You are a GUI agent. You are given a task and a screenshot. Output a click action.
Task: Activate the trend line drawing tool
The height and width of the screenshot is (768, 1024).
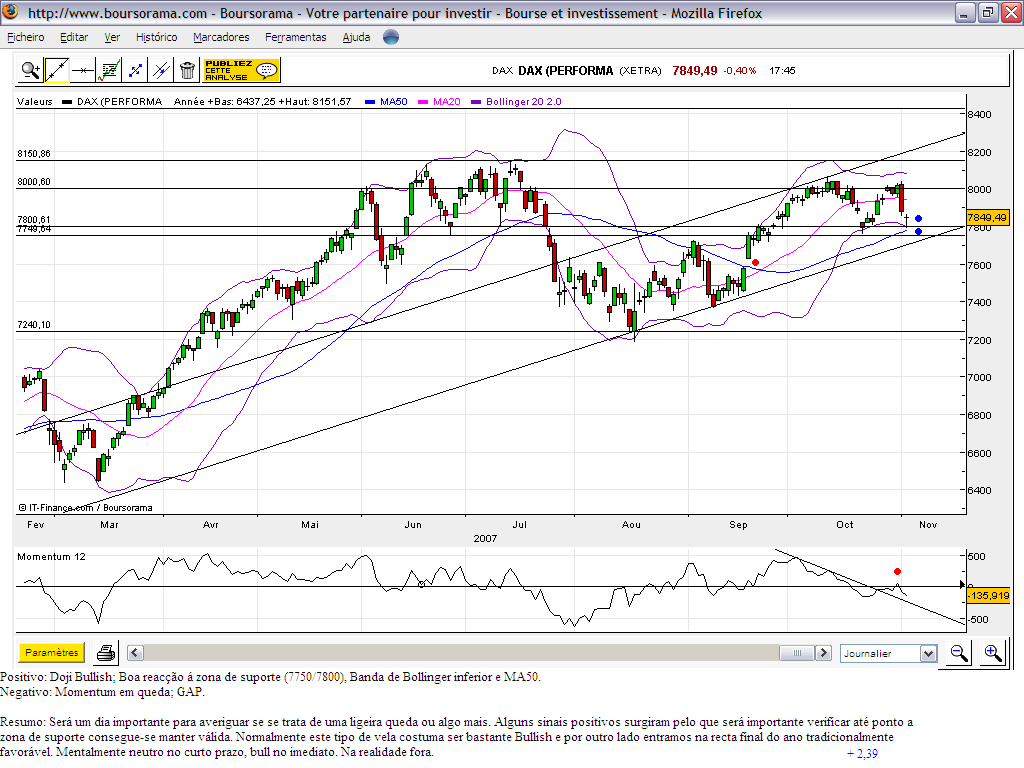pyautogui.click(x=57, y=70)
